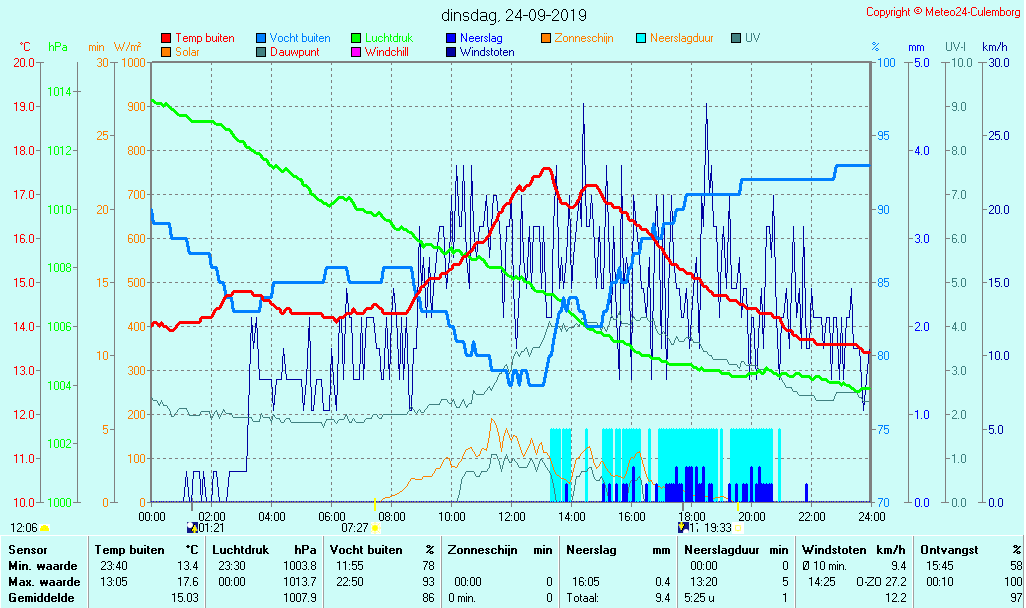Click the moon icon left of 19:33

click(x=683, y=527)
